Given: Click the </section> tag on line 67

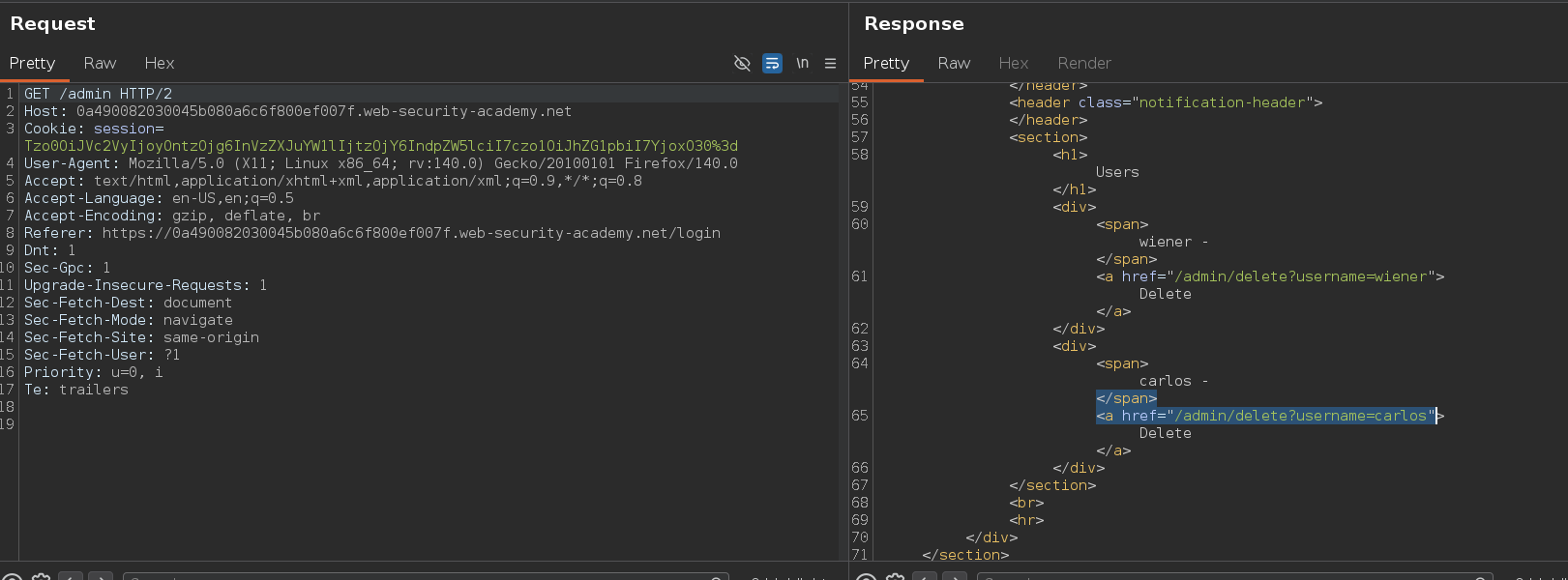Looking at the screenshot, I should (x=1052, y=485).
